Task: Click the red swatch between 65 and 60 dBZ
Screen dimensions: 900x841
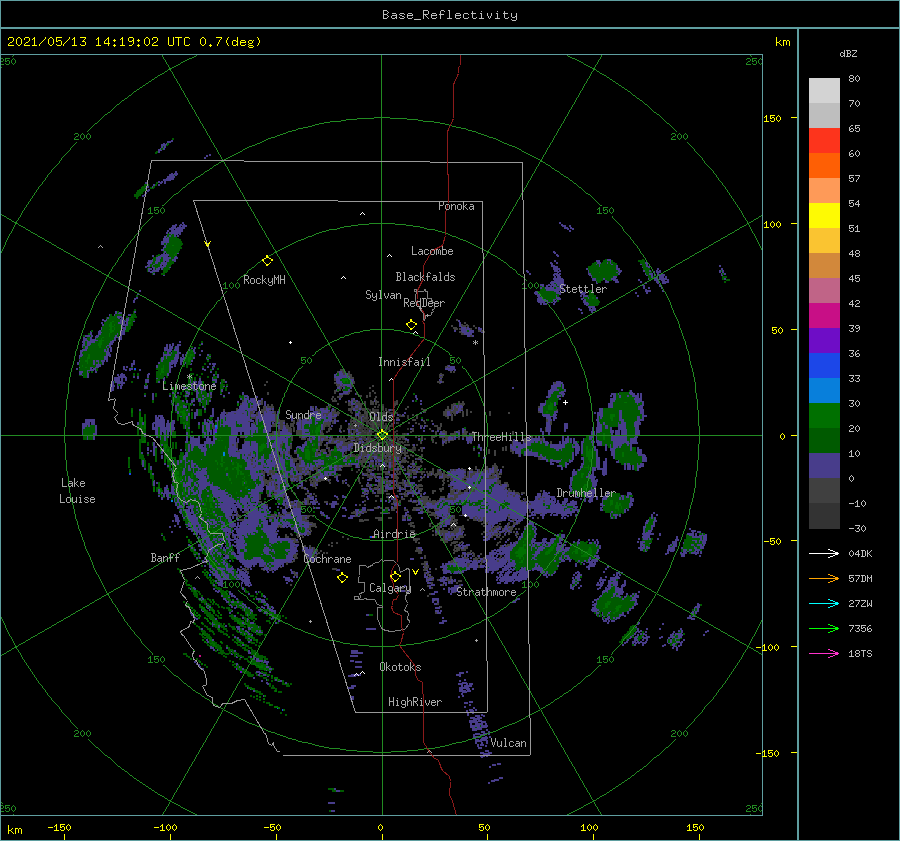Action: pos(824,141)
